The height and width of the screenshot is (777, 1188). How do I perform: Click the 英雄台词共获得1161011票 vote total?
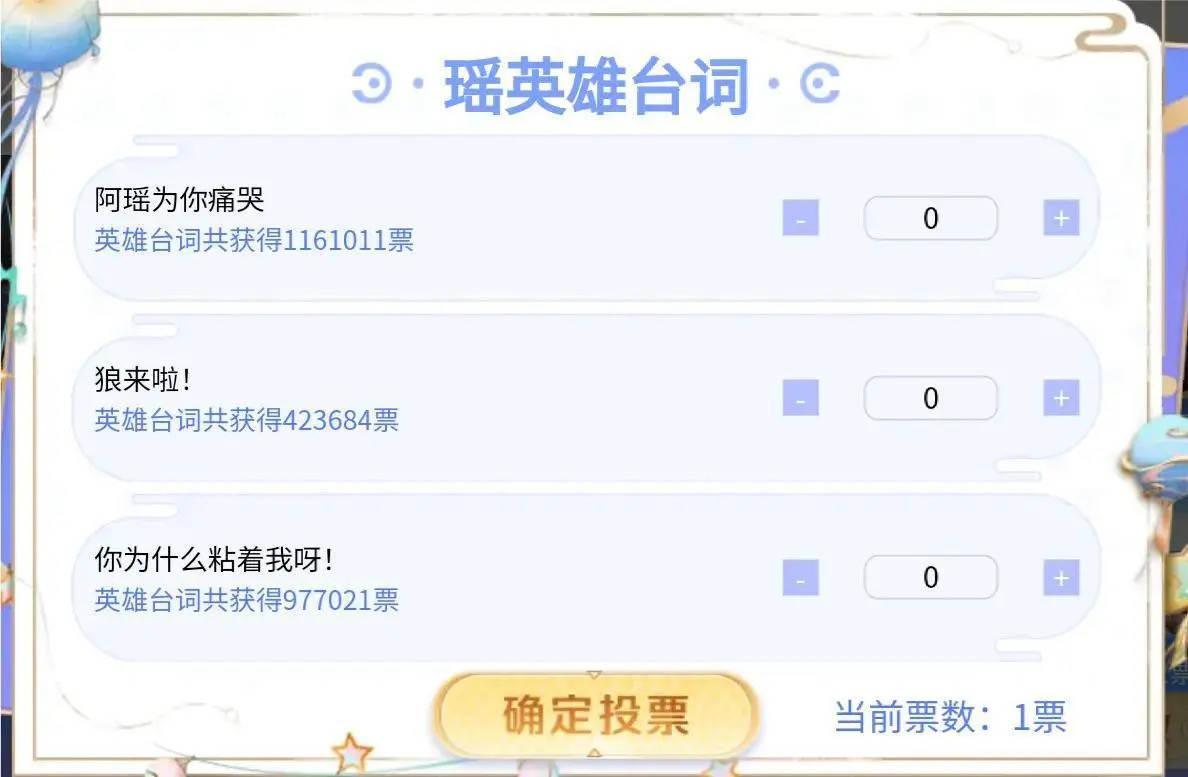pos(254,240)
